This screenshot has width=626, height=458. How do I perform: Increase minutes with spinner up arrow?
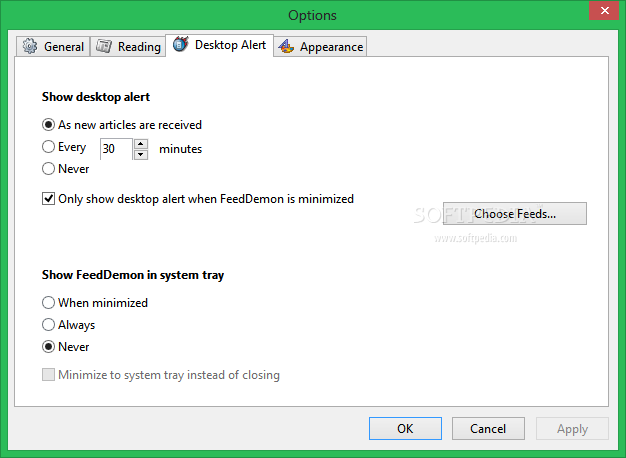(141, 144)
